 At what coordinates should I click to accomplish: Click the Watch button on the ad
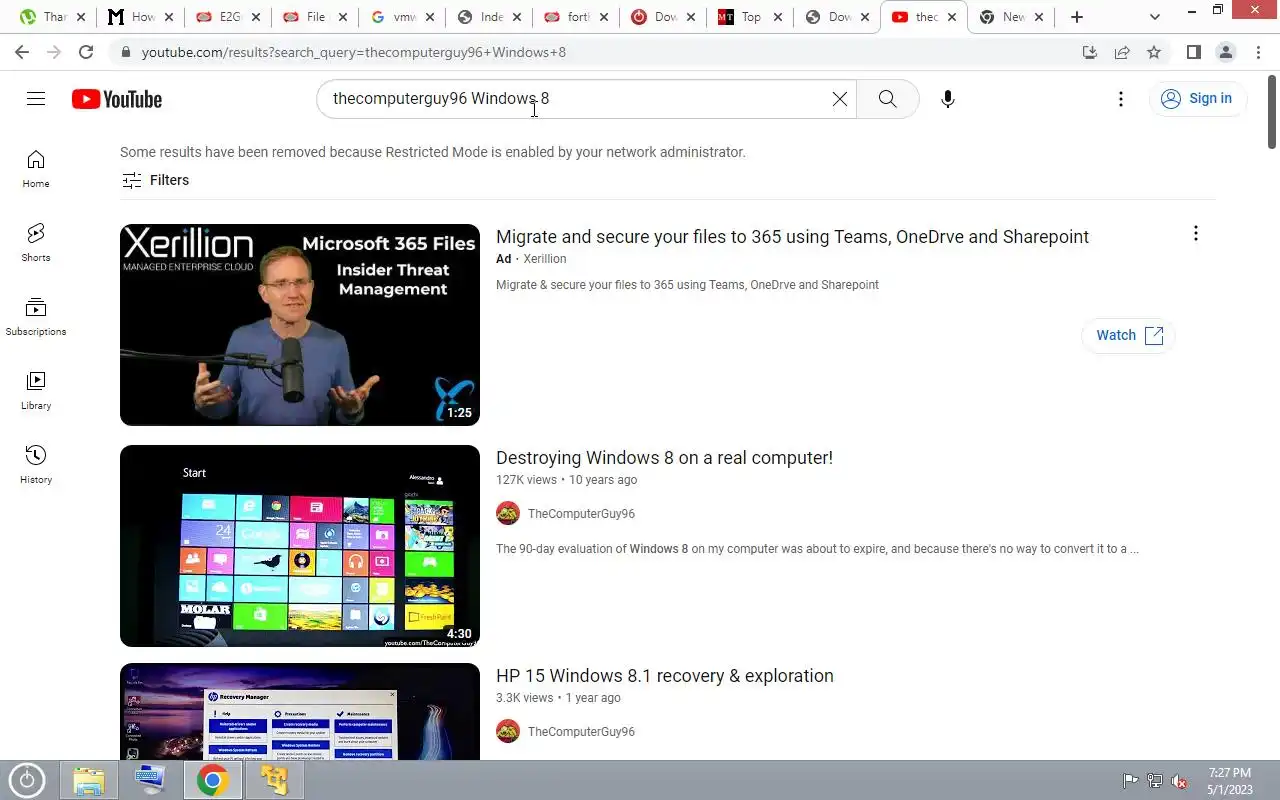(x=1129, y=335)
